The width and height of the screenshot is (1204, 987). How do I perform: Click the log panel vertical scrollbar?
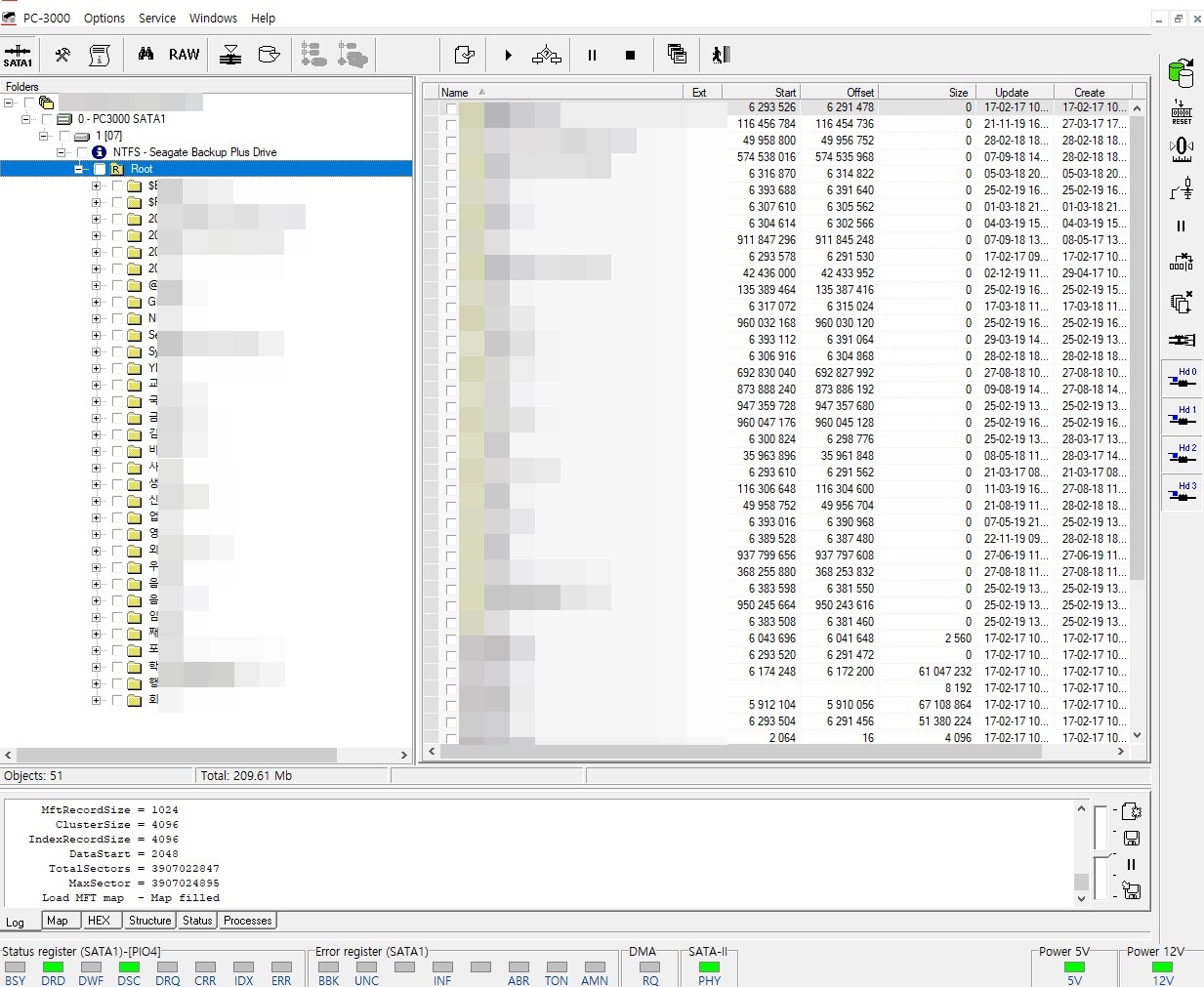point(1081,853)
